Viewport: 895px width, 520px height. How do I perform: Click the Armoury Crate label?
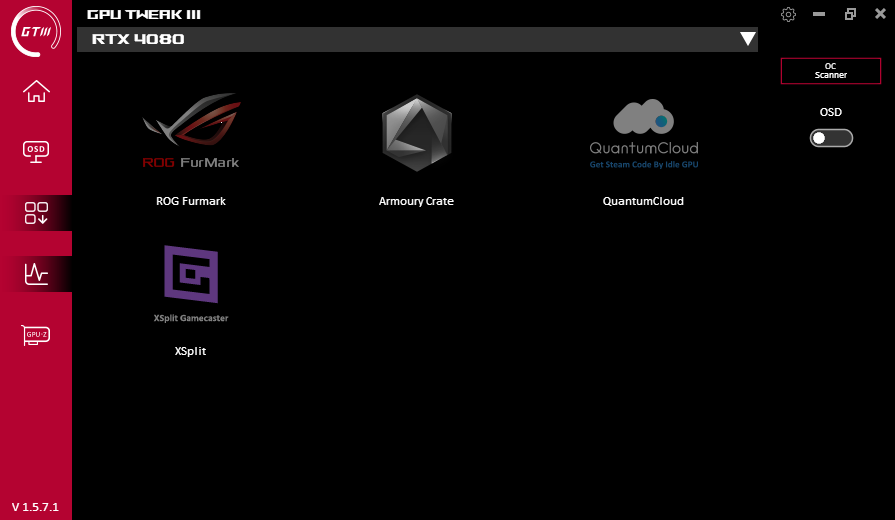pyautogui.click(x=416, y=201)
